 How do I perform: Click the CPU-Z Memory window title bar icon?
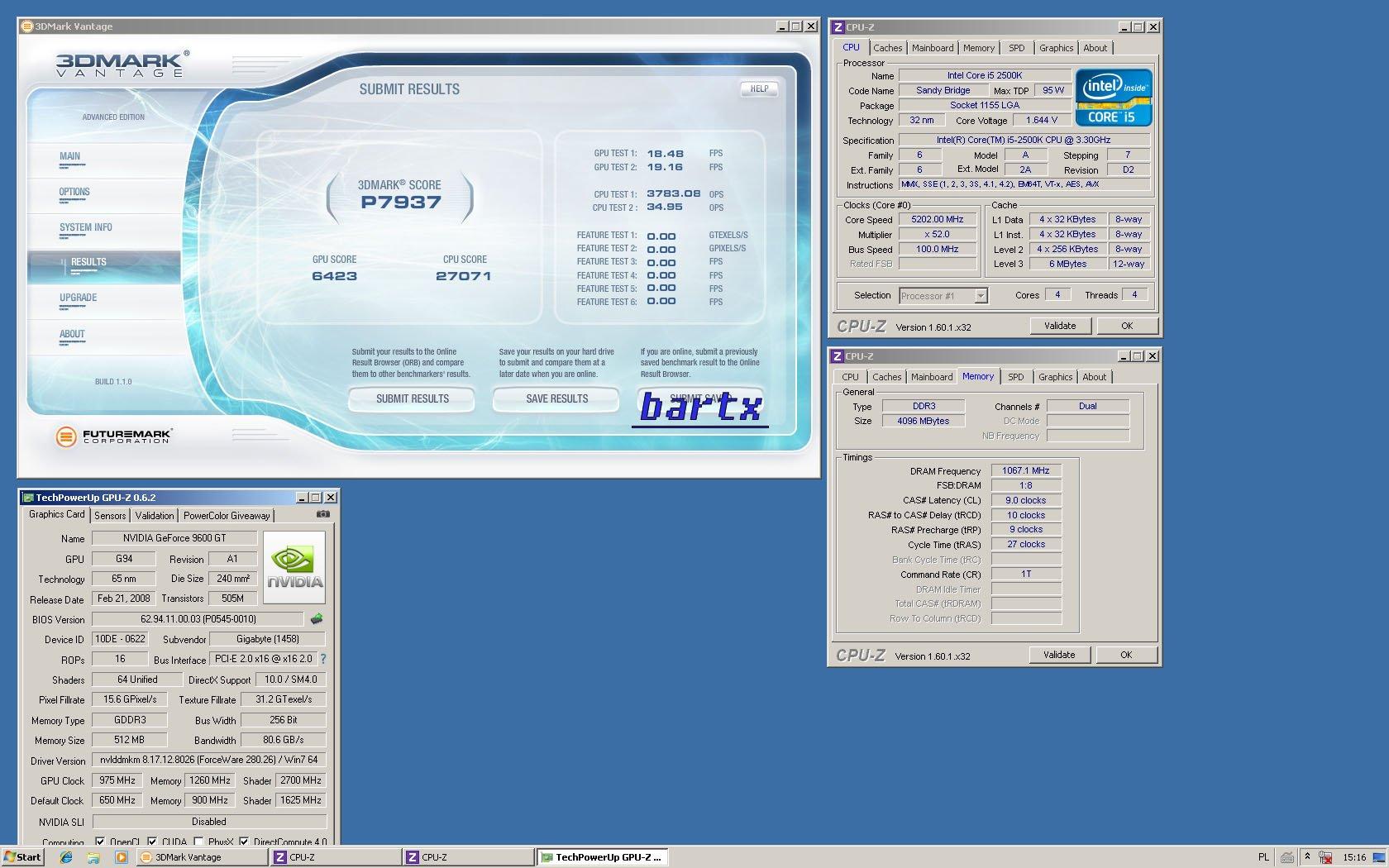[838, 356]
